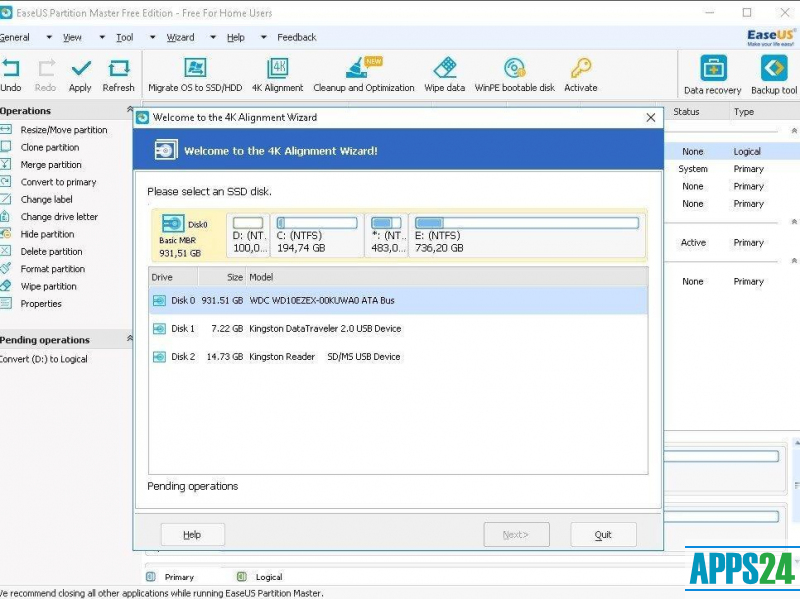This screenshot has height=599, width=800.
Task: Select the E: (NTFS) 736,20 GB partition
Action: pos(527,235)
